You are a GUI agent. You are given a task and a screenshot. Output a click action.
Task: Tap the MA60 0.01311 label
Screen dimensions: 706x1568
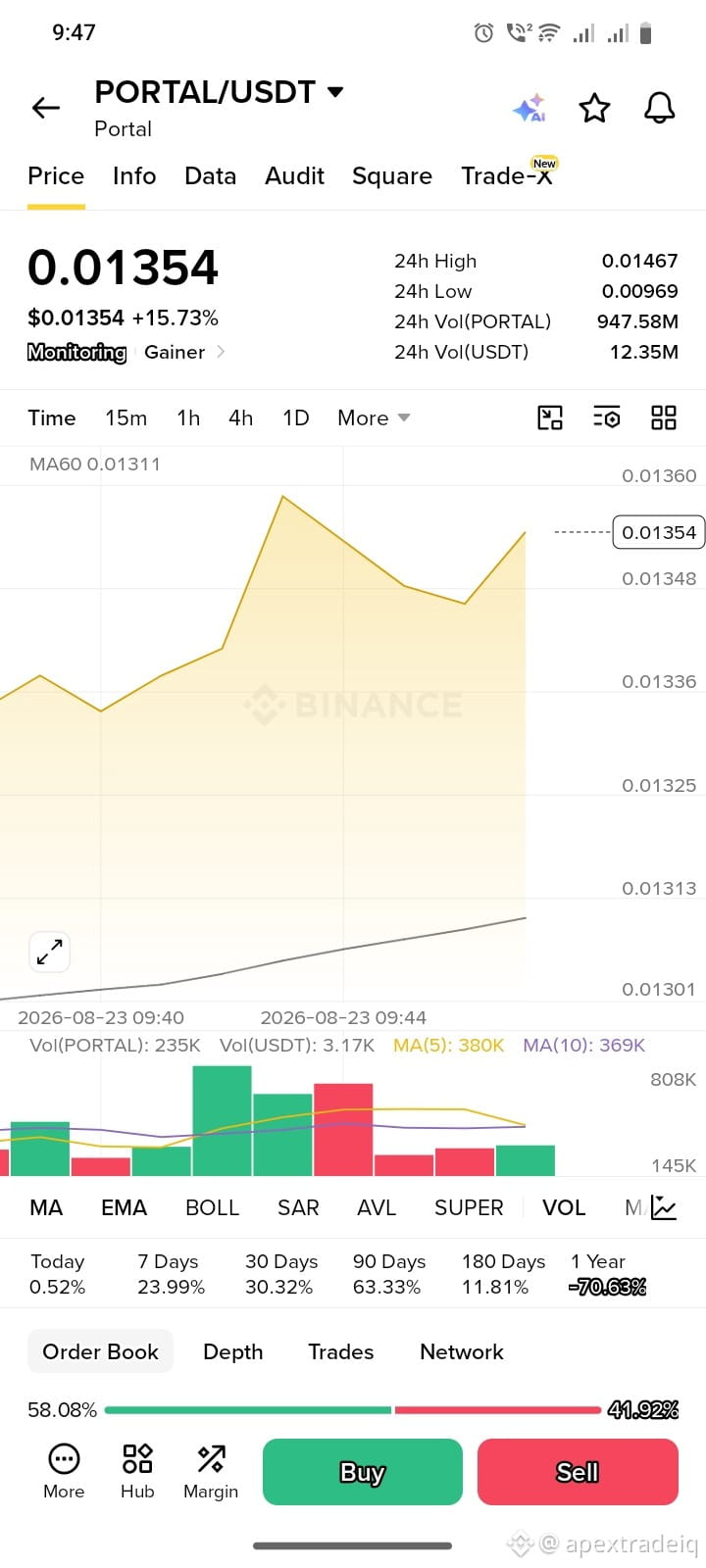coord(95,465)
